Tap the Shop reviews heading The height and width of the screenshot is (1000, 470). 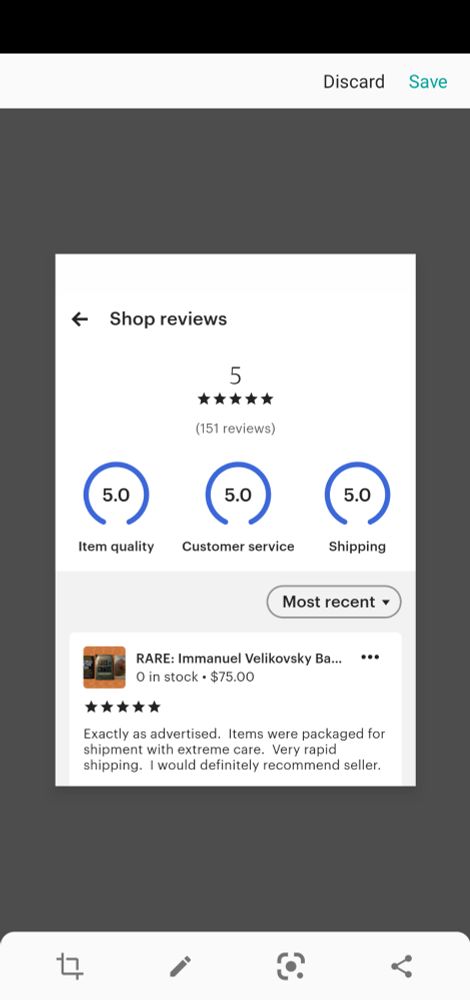click(168, 319)
